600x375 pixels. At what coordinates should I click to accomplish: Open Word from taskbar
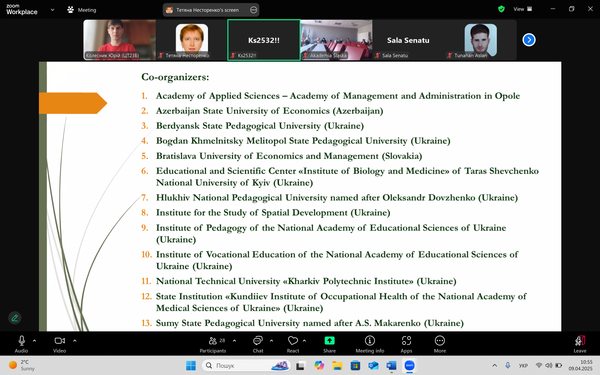coord(391,365)
